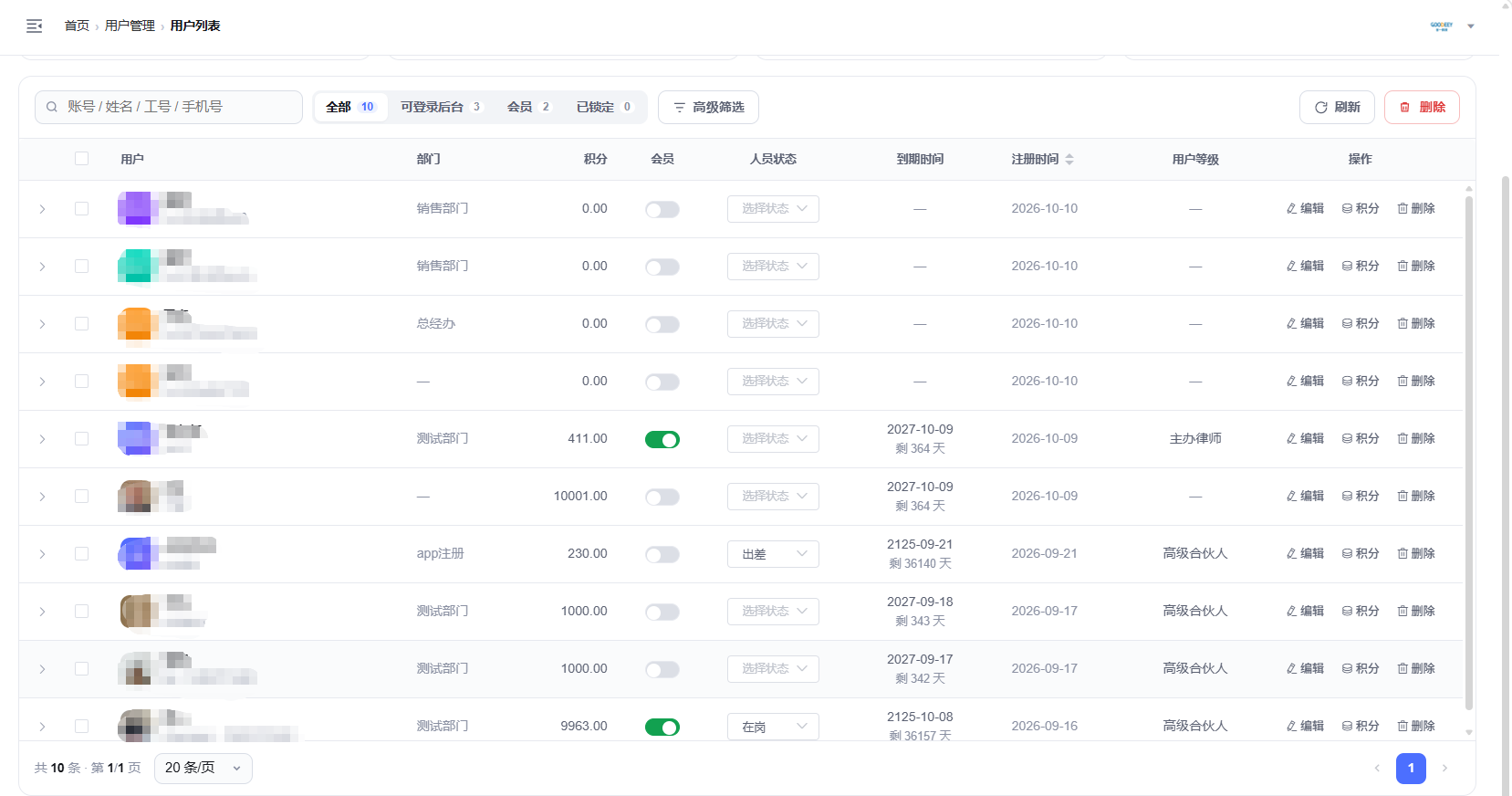Turn off membership toggle for 411.00 user
This screenshot has height=796, width=1512.
662,439
